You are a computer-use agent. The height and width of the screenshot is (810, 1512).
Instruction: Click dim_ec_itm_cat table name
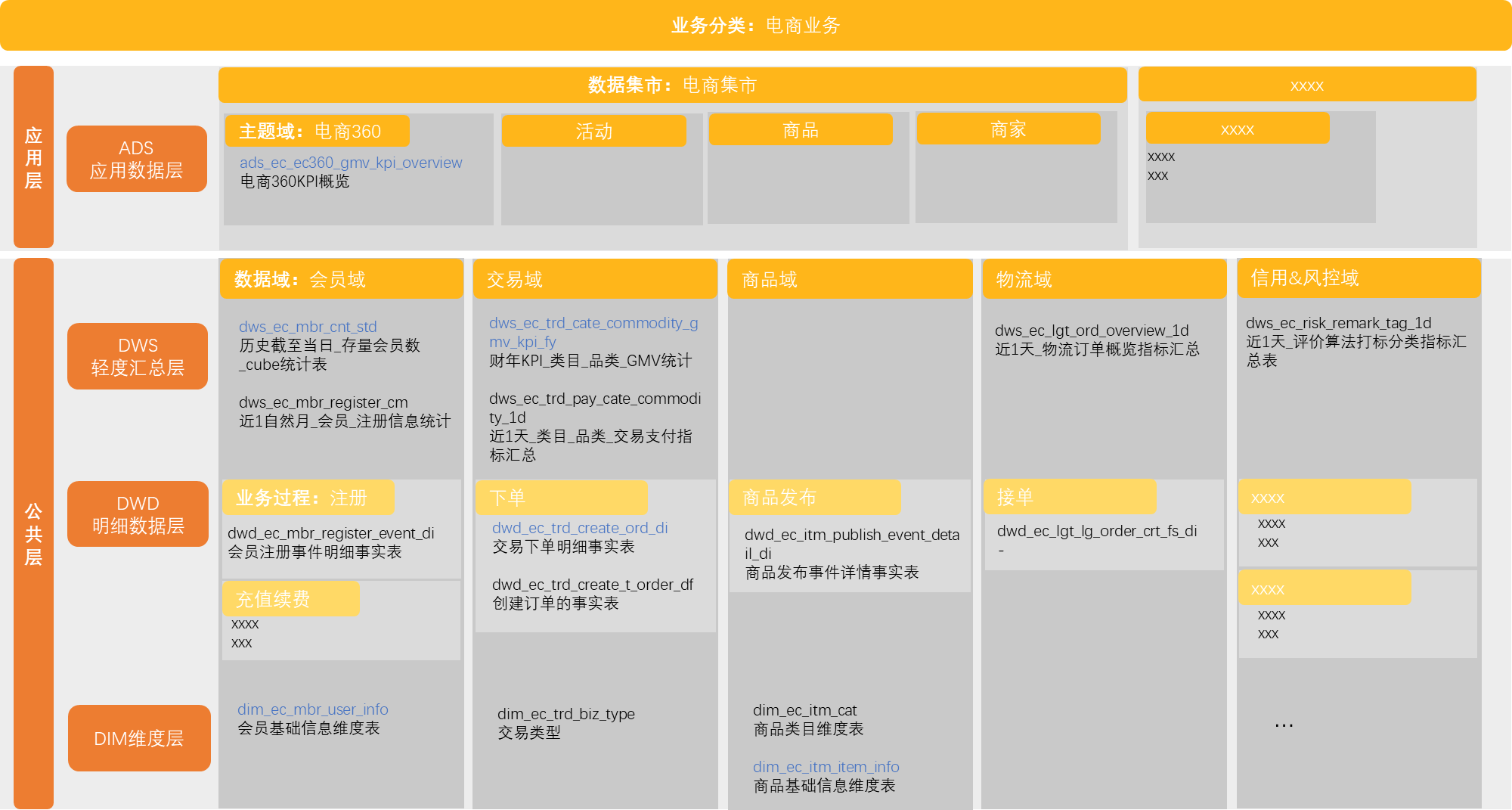[804, 710]
